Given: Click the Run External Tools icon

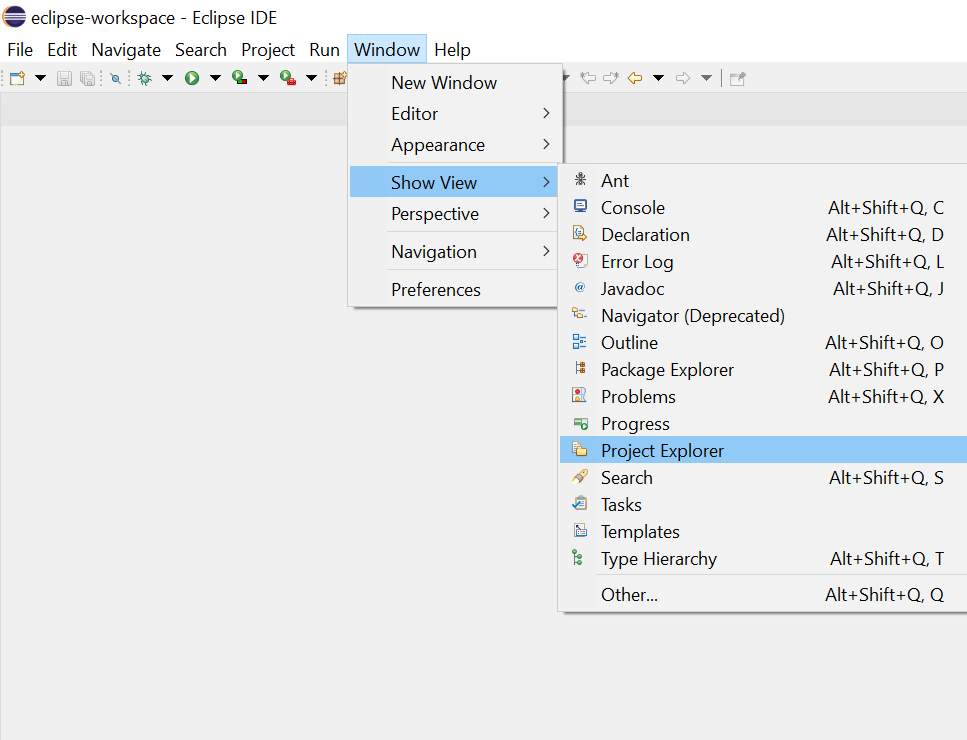Looking at the screenshot, I should coord(288,78).
